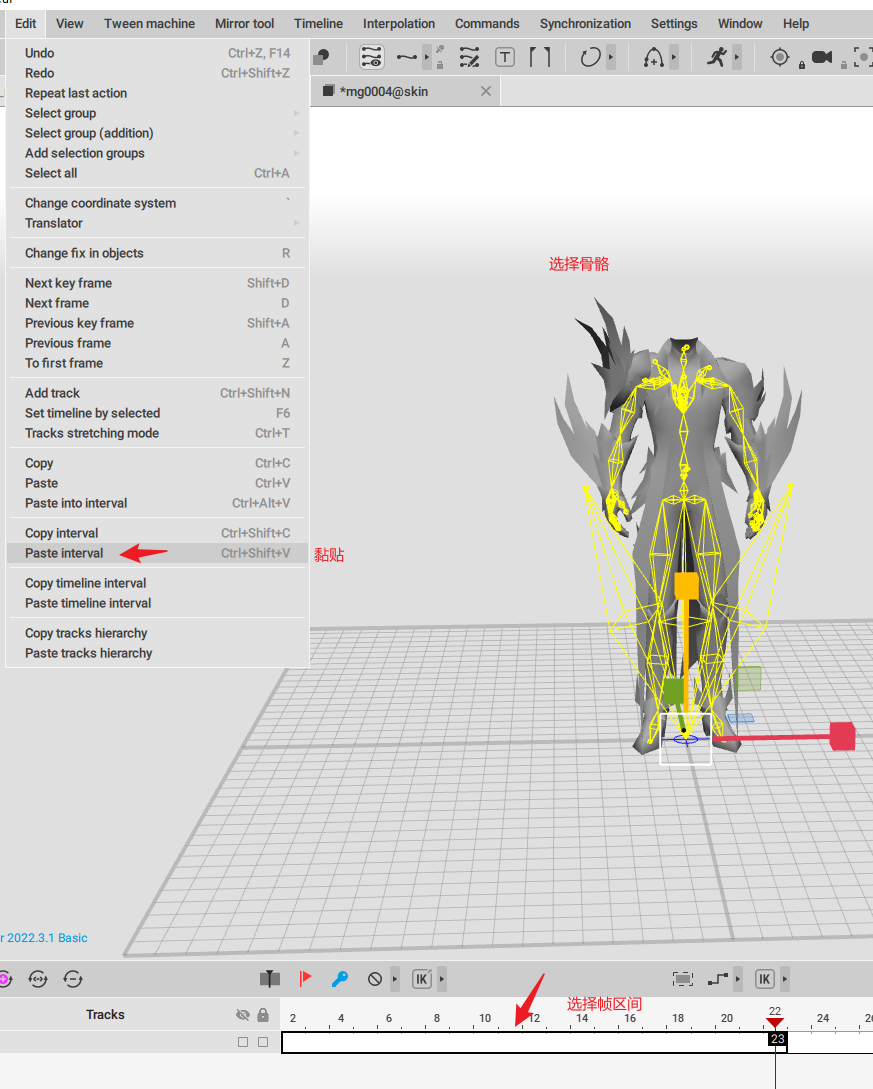The width and height of the screenshot is (873, 1089).
Task: Toggle the lock icon in Tracks header
Action: pyautogui.click(x=263, y=1015)
